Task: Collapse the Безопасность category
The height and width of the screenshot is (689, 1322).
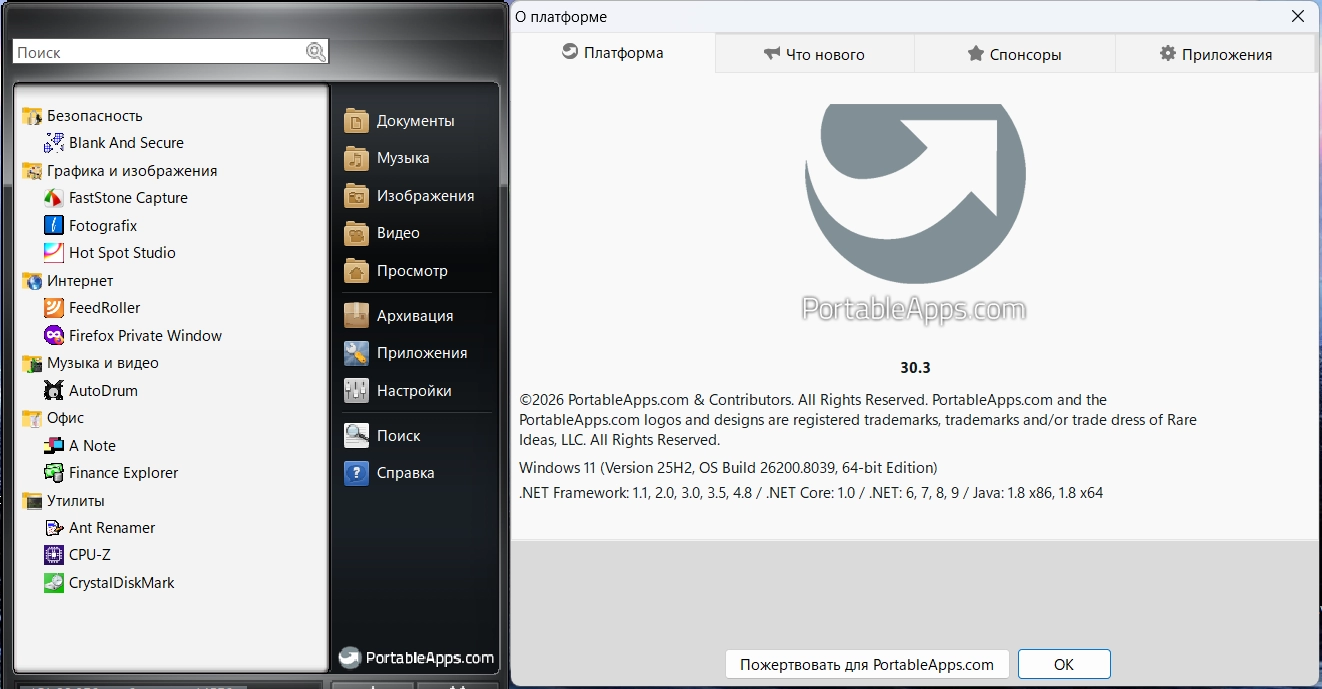Action: point(83,116)
